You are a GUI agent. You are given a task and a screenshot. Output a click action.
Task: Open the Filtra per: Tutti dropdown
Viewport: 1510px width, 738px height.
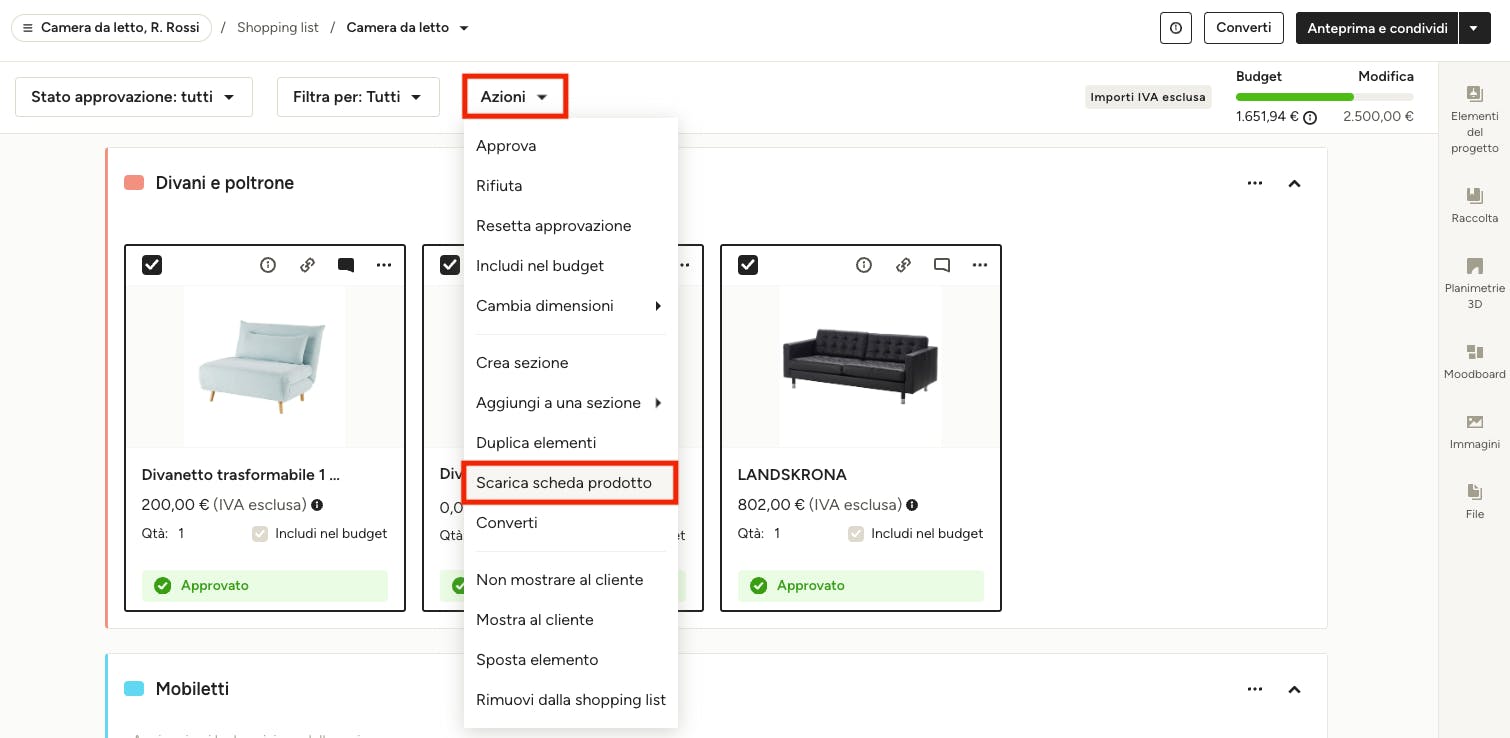(358, 97)
